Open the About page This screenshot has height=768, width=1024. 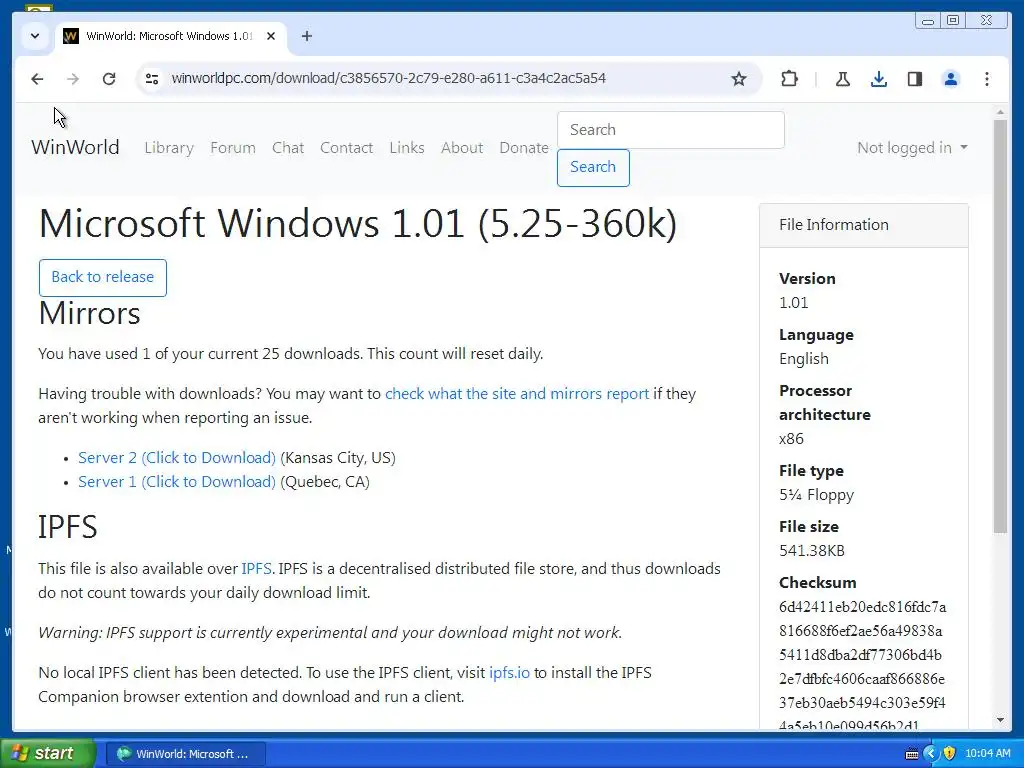(462, 148)
